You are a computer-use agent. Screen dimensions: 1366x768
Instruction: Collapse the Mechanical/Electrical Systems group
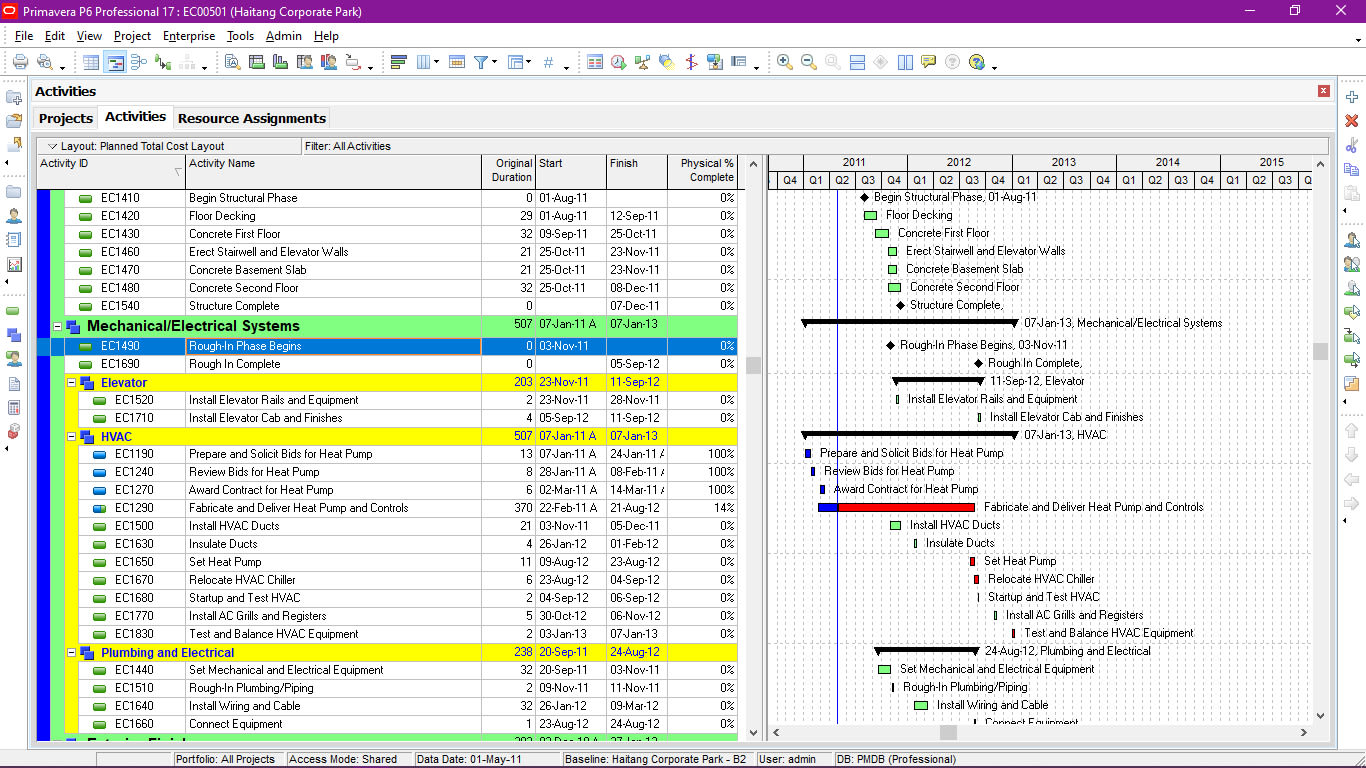coord(57,326)
